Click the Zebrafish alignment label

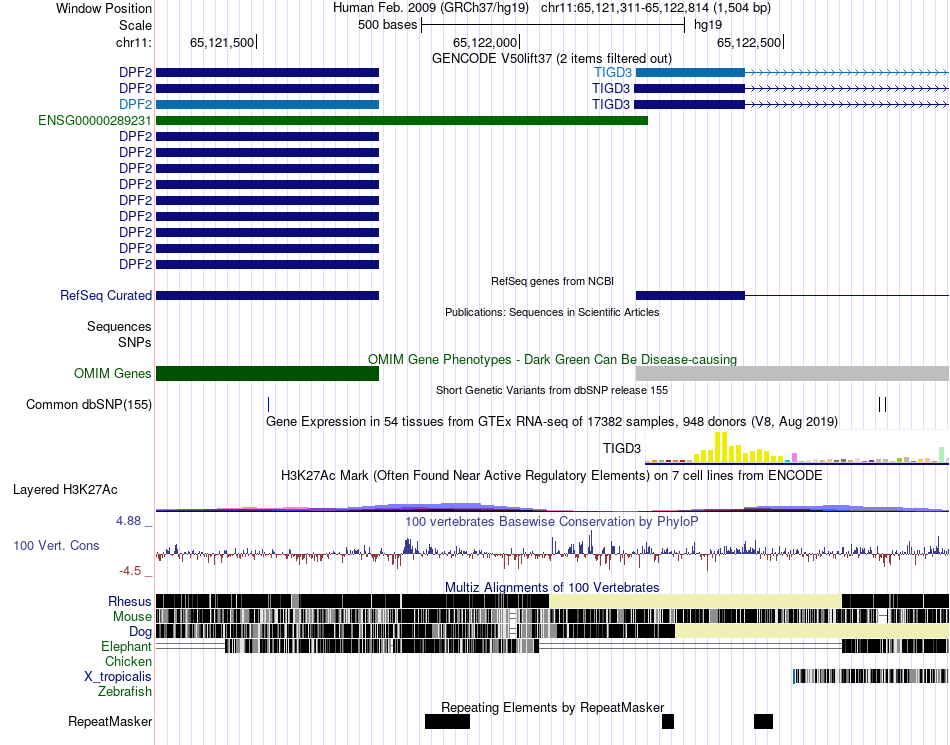[125, 691]
